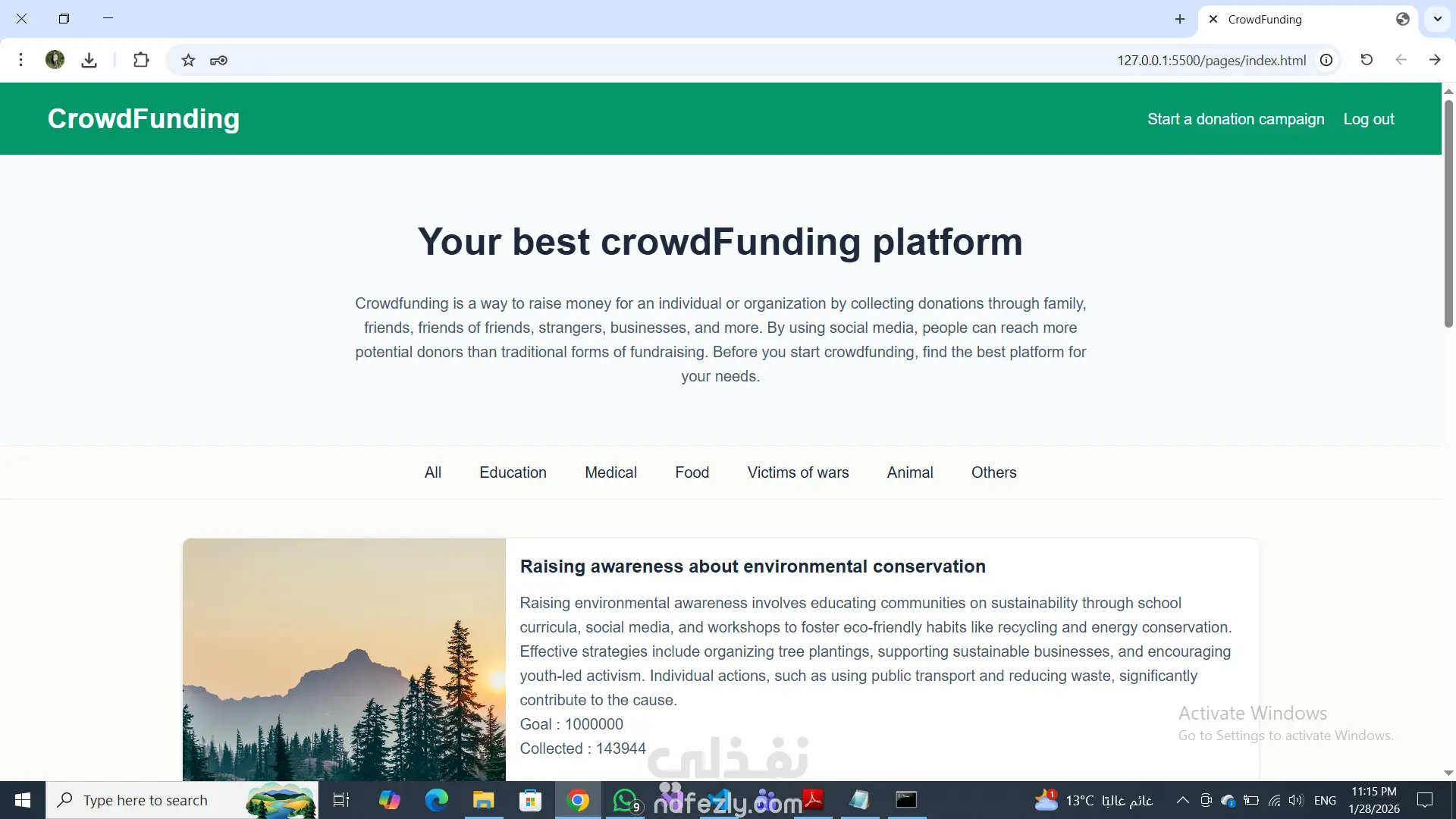Select the Education category tab
The height and width of the screenshot is (819, 1456).
[x=513, y=472]
